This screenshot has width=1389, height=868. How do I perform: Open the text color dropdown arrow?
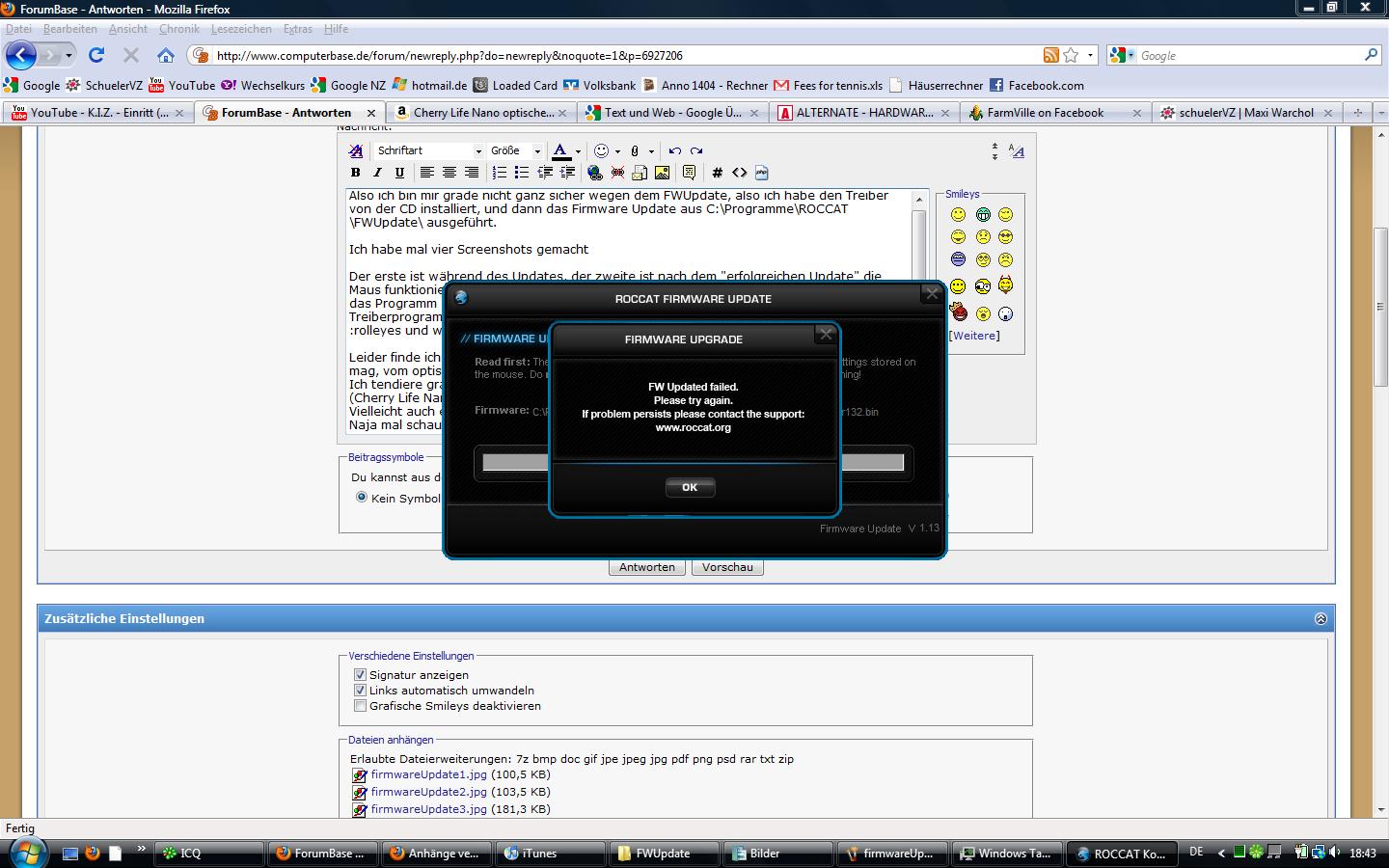(x=578, y=151)
